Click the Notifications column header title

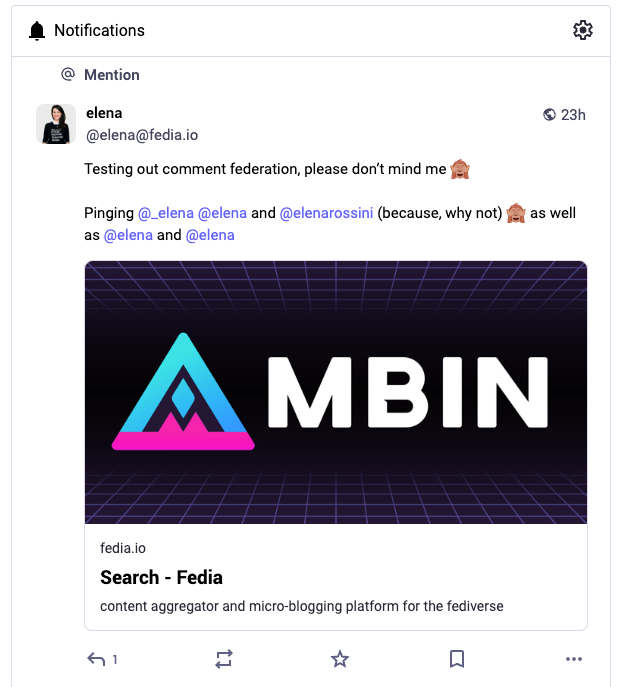[99, 31]
